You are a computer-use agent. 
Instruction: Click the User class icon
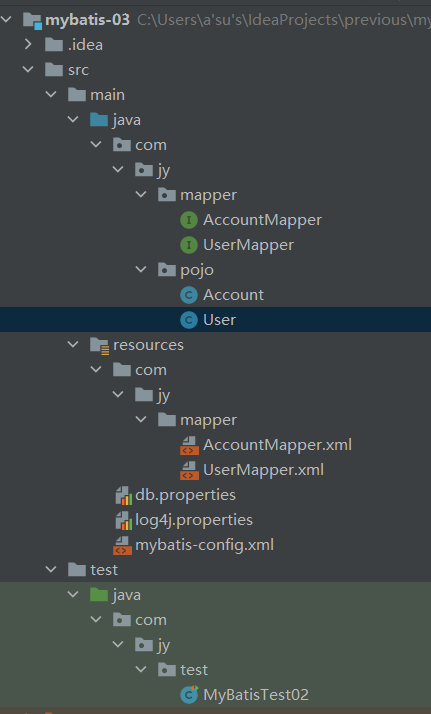coord(189,320)
